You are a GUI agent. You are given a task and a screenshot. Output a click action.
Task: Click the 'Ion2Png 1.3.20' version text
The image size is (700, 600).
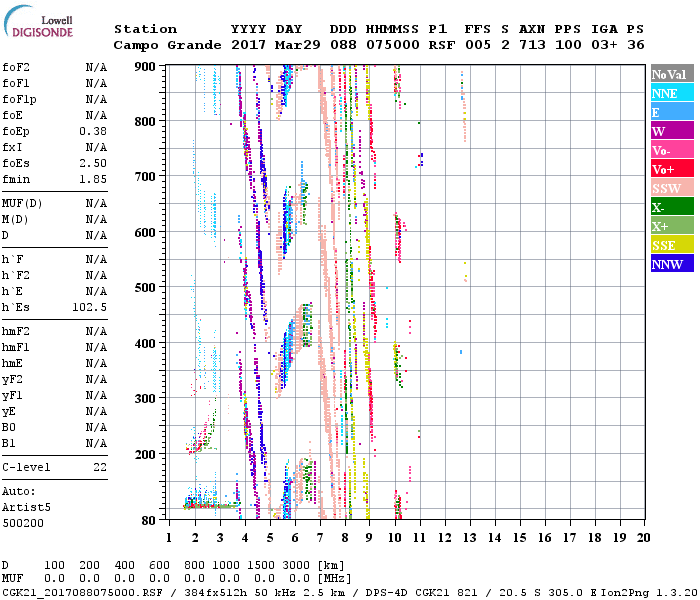click(x=650, y=592)
